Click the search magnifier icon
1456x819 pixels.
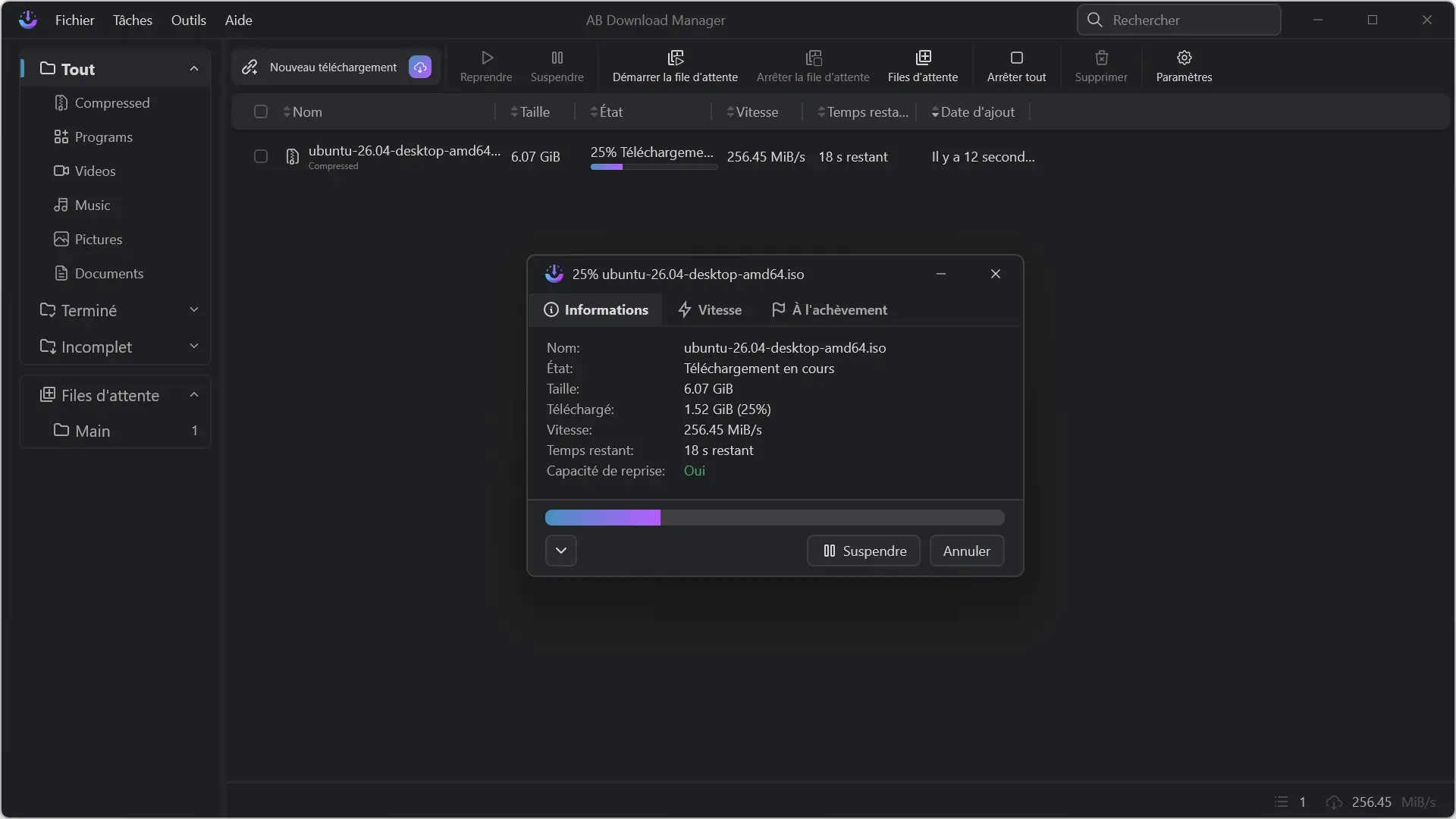(x=1095, y=20)
